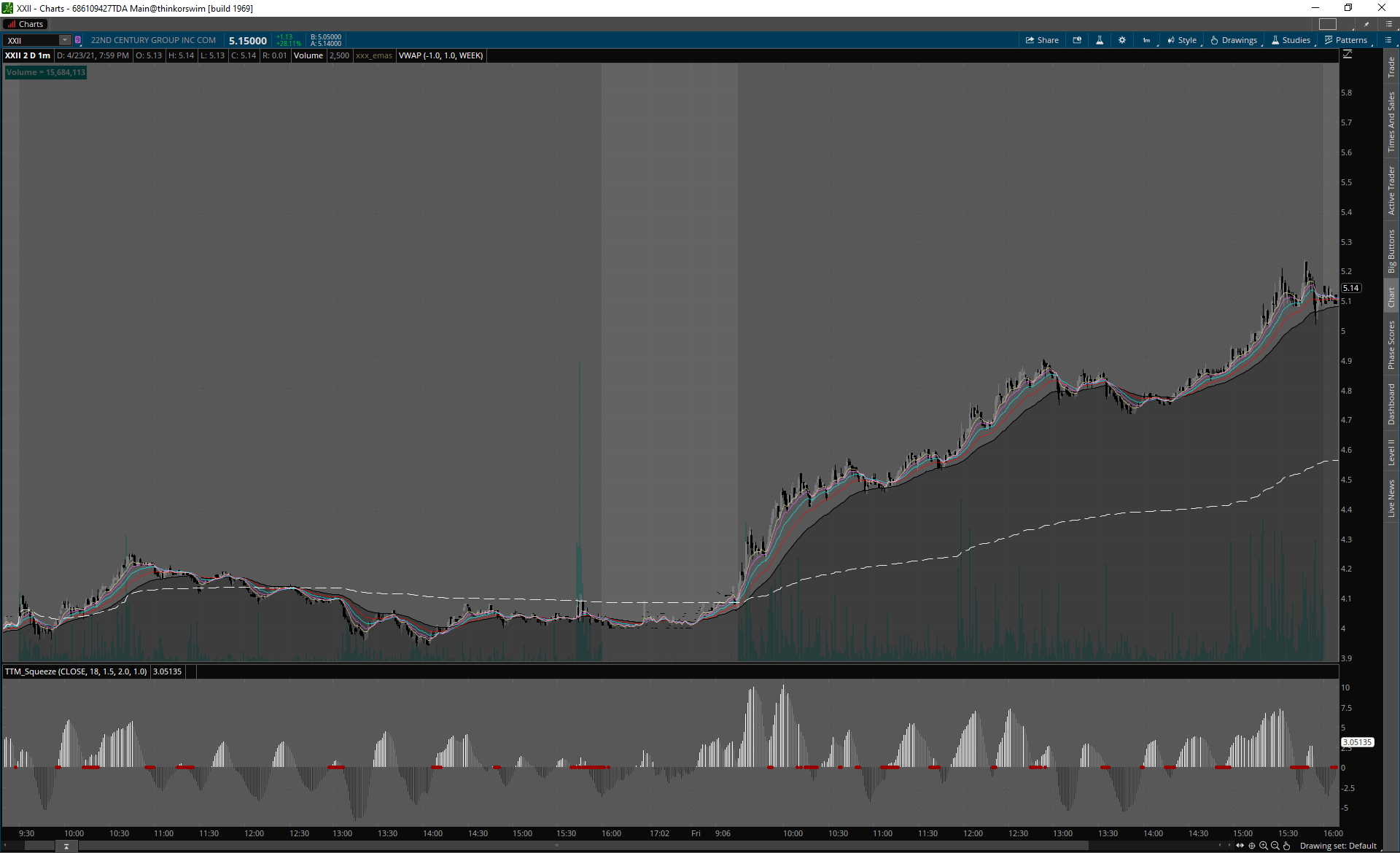This screenshot has width=1400, height=853.
Task: Click the zoom out magnifier icon
Action: 1275,846
